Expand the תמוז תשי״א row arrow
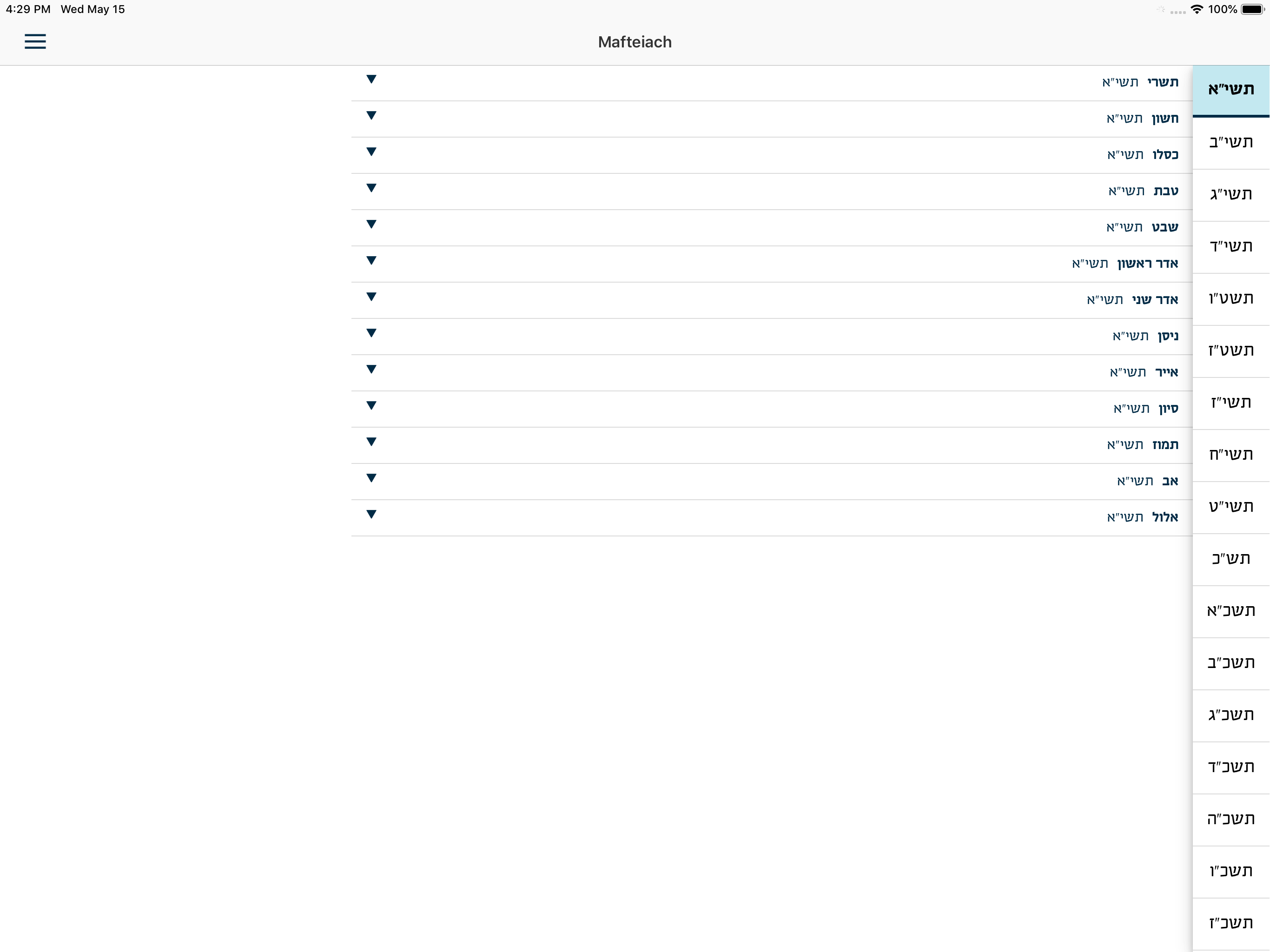The width and height of the screenshot is (1270, 952). [371, 441]
